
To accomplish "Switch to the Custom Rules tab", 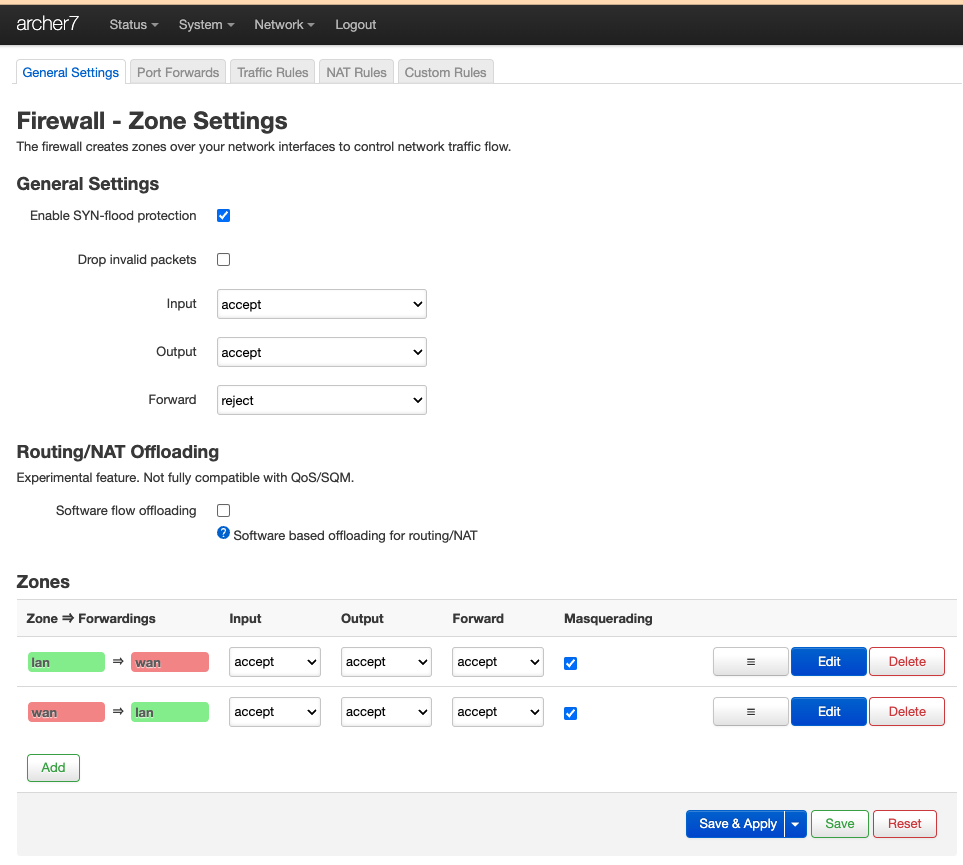I will click(445, 72).
